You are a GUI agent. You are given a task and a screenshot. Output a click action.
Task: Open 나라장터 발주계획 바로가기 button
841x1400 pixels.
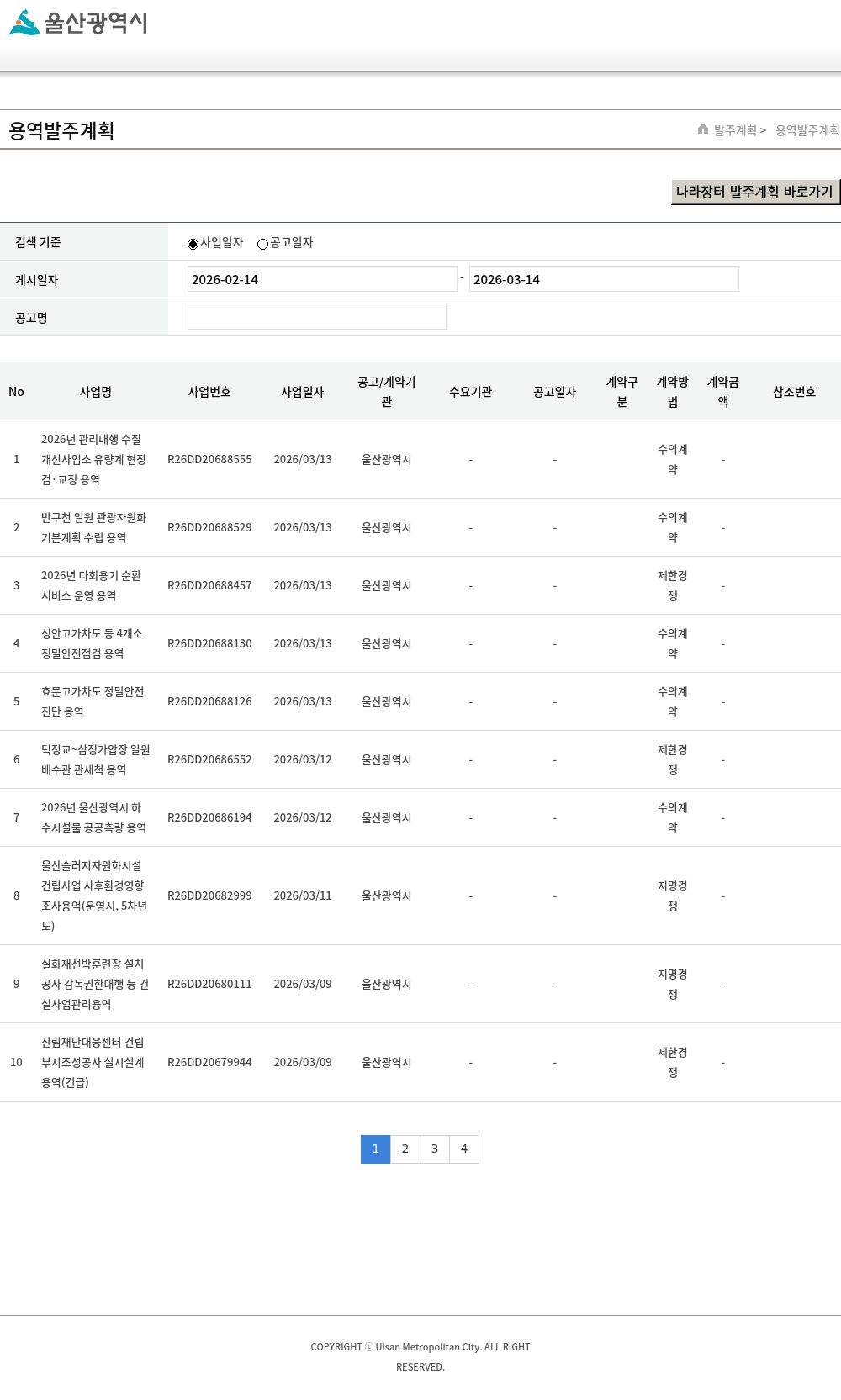click(754, 192)
